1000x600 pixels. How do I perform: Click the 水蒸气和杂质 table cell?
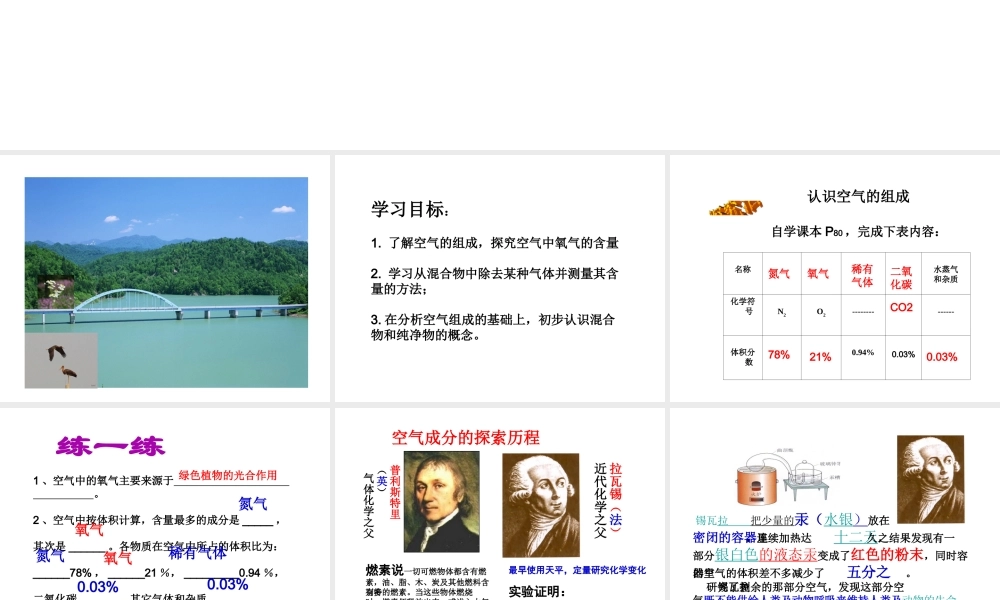(x=945, y=274)
